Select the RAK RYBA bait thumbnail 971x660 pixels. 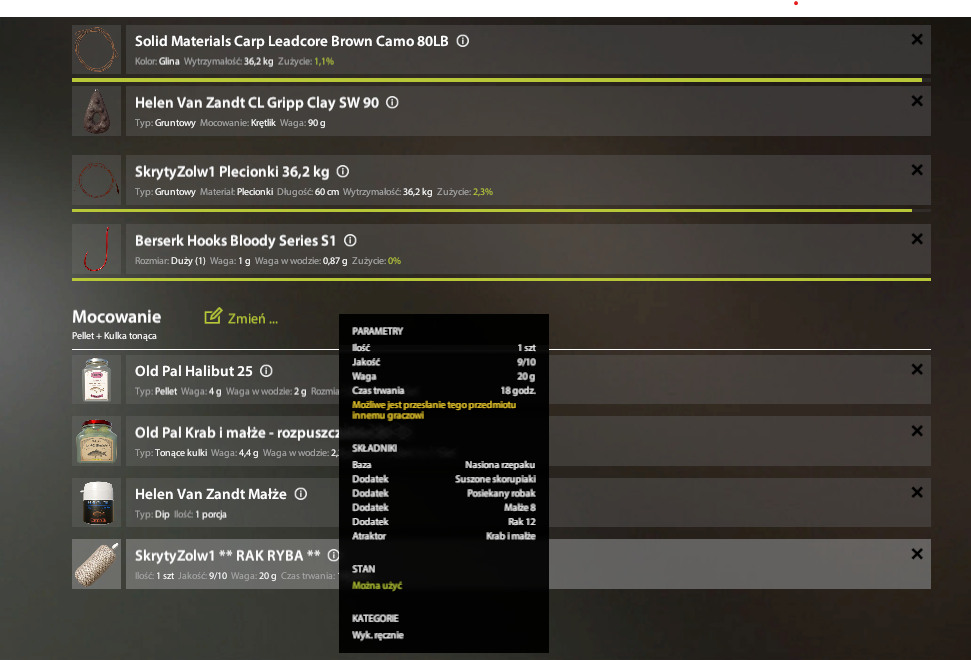coord(96,564)
